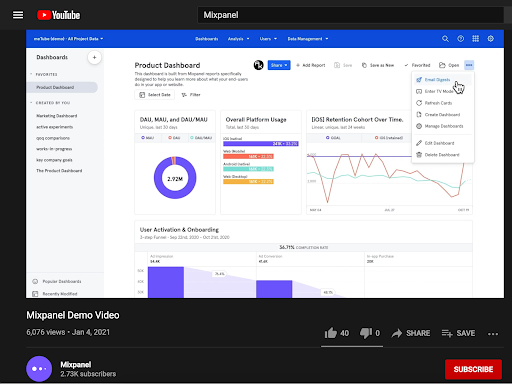Image resolution: width=512 pixels, height=384 pixels.
Task: Toggle the MAU legend series
Action: (148, 138)
